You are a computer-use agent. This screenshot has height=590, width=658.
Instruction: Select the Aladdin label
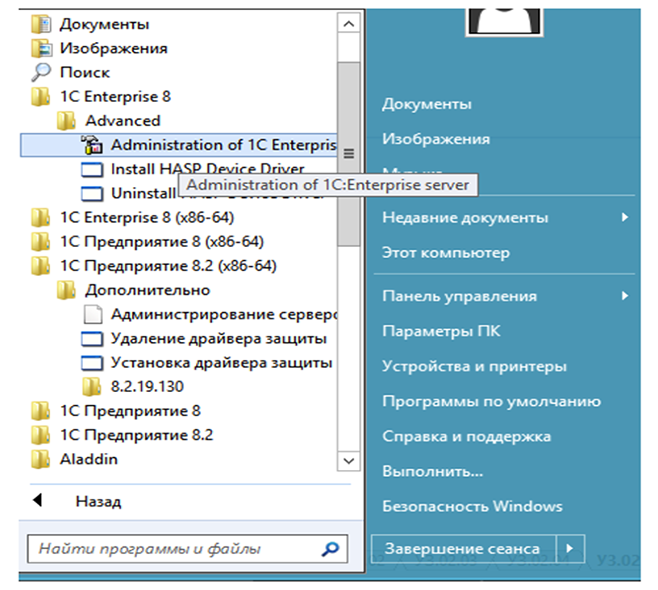point(89,459)
